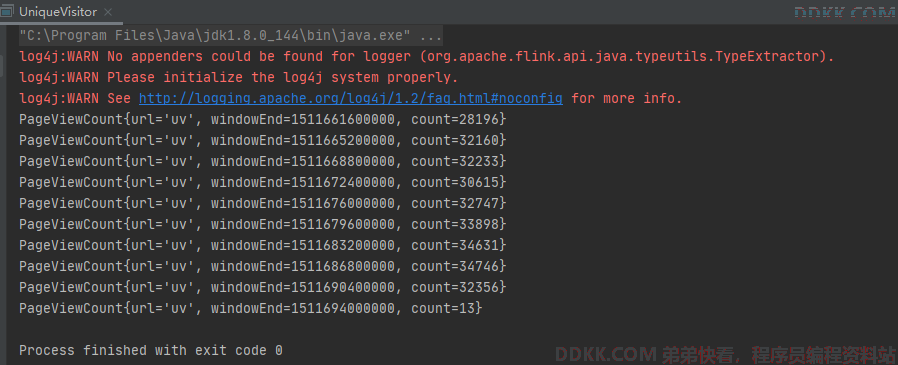Close the UniqueVisitor run tab

(x=107, y=12)
